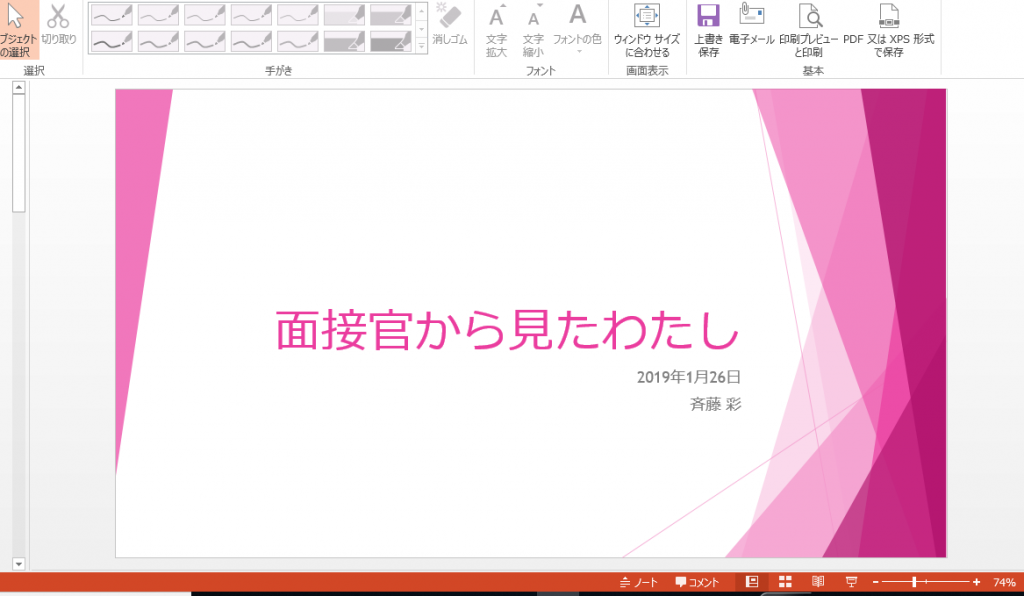The height and width of the screenshot is (596, 1024).
Task: Click the slide title 面接官から見たわたし
Action: (x=507, y=330)
